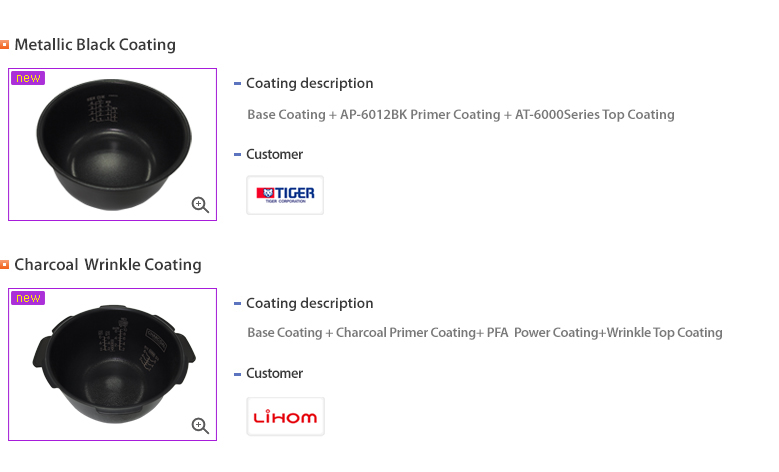Click the "new" badge on Metallic Black image
This screenshot has width=779, height=472.
point(28,78)
